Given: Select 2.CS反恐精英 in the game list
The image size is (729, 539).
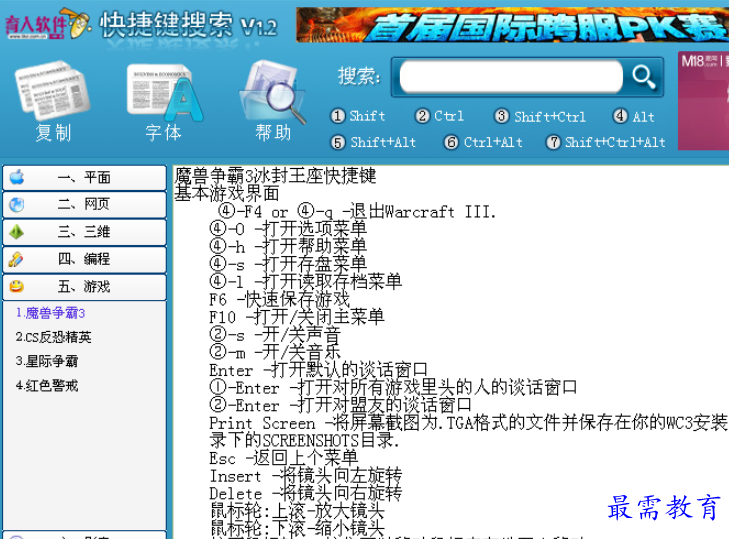Looking at the screenshot, I should tap(53, 337).
